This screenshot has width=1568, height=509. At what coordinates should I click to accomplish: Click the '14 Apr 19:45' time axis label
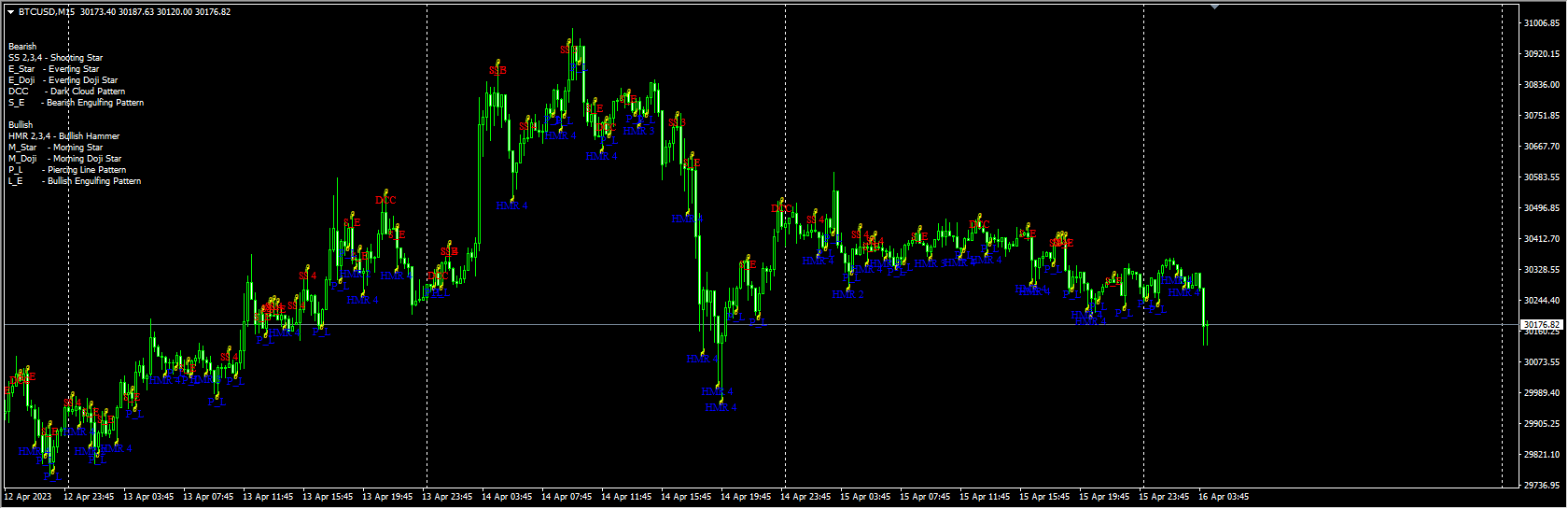pyautogui.click(x=746, y=497)
